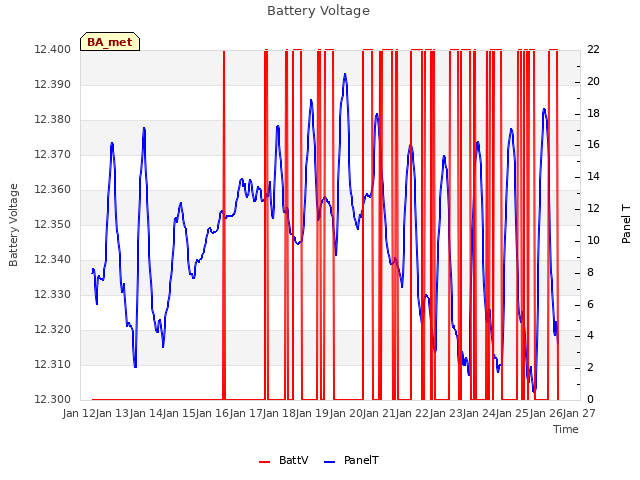Click the 12.330 y-axis tick label
Viewport: 640px width, 480px height.
[52, 295]
